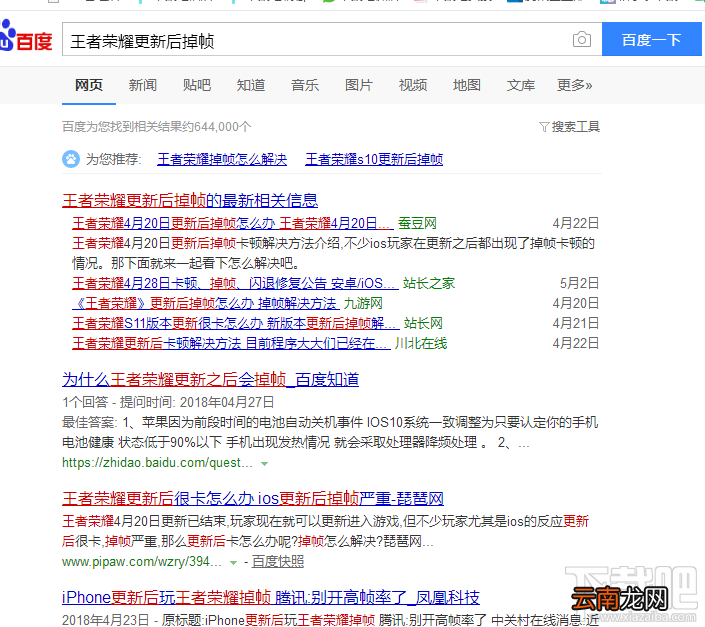Open camera image search icon

(582, 40)
